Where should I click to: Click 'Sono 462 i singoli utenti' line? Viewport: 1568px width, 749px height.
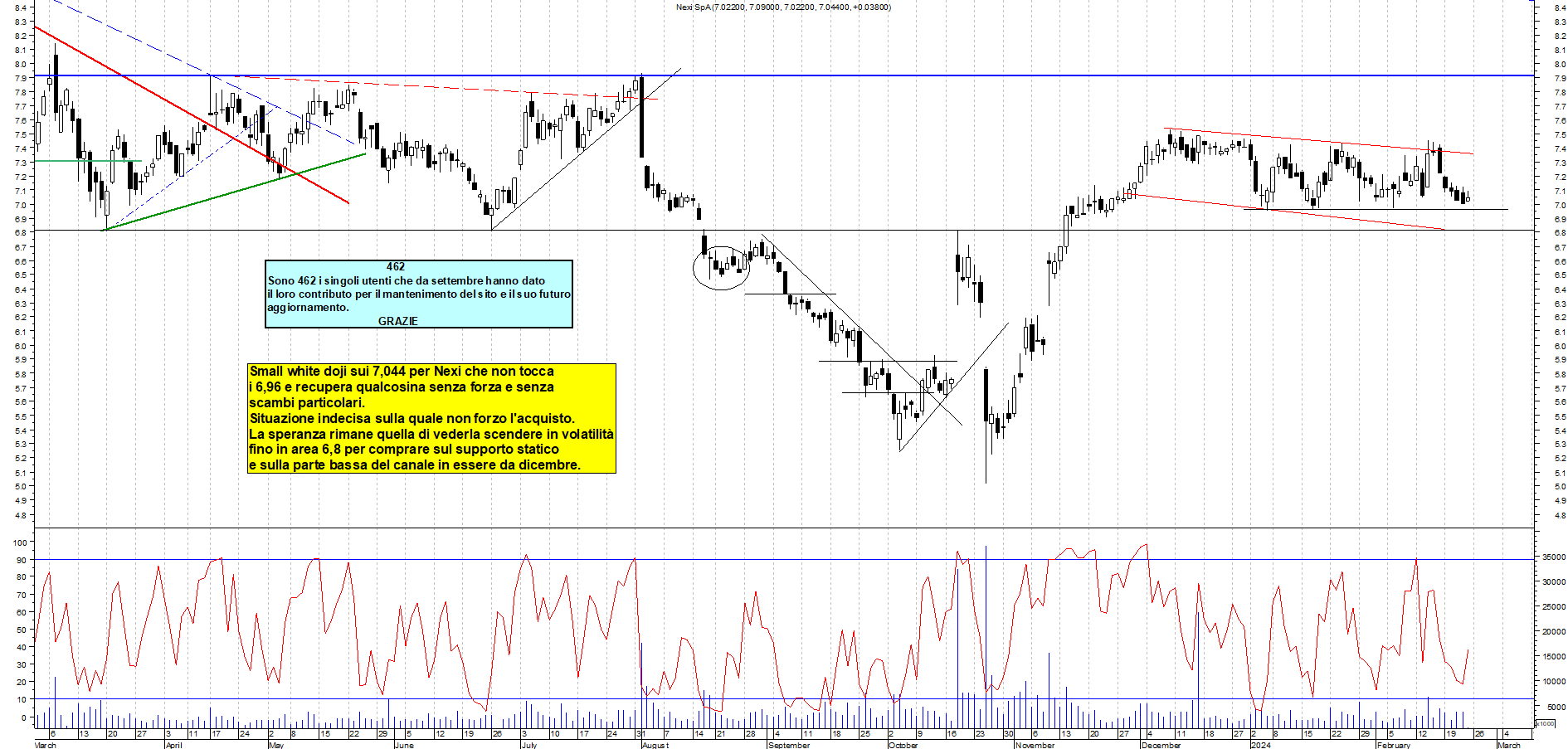point(406,280)
